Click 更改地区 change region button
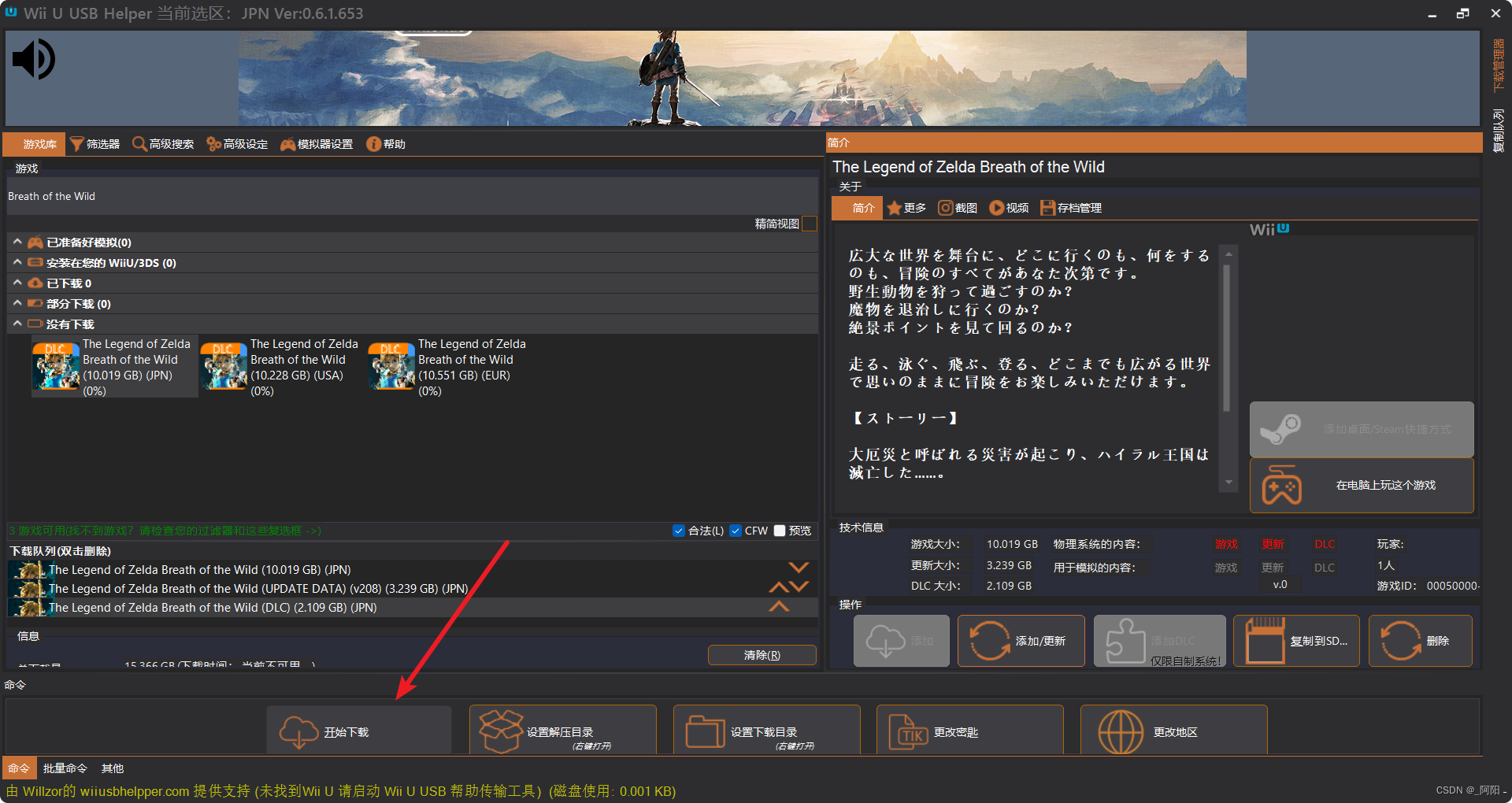1512x803 pixels. (1173, 731)
